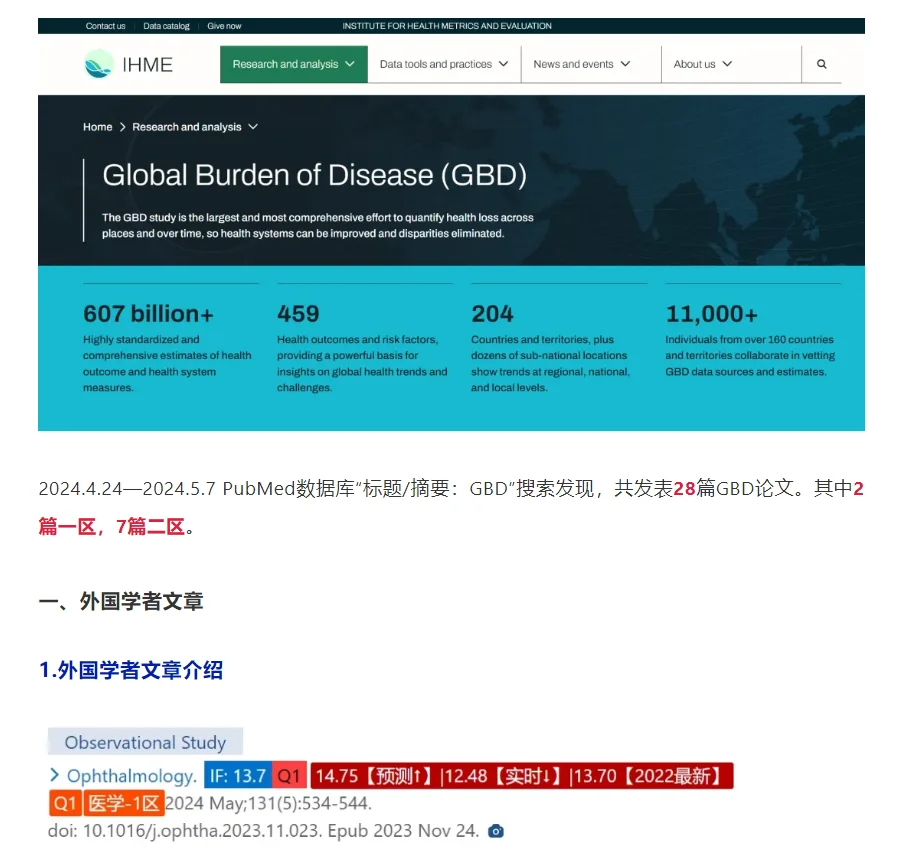
Task: Click orange Q1 badge on second line
Action: (x=65, y=803)
